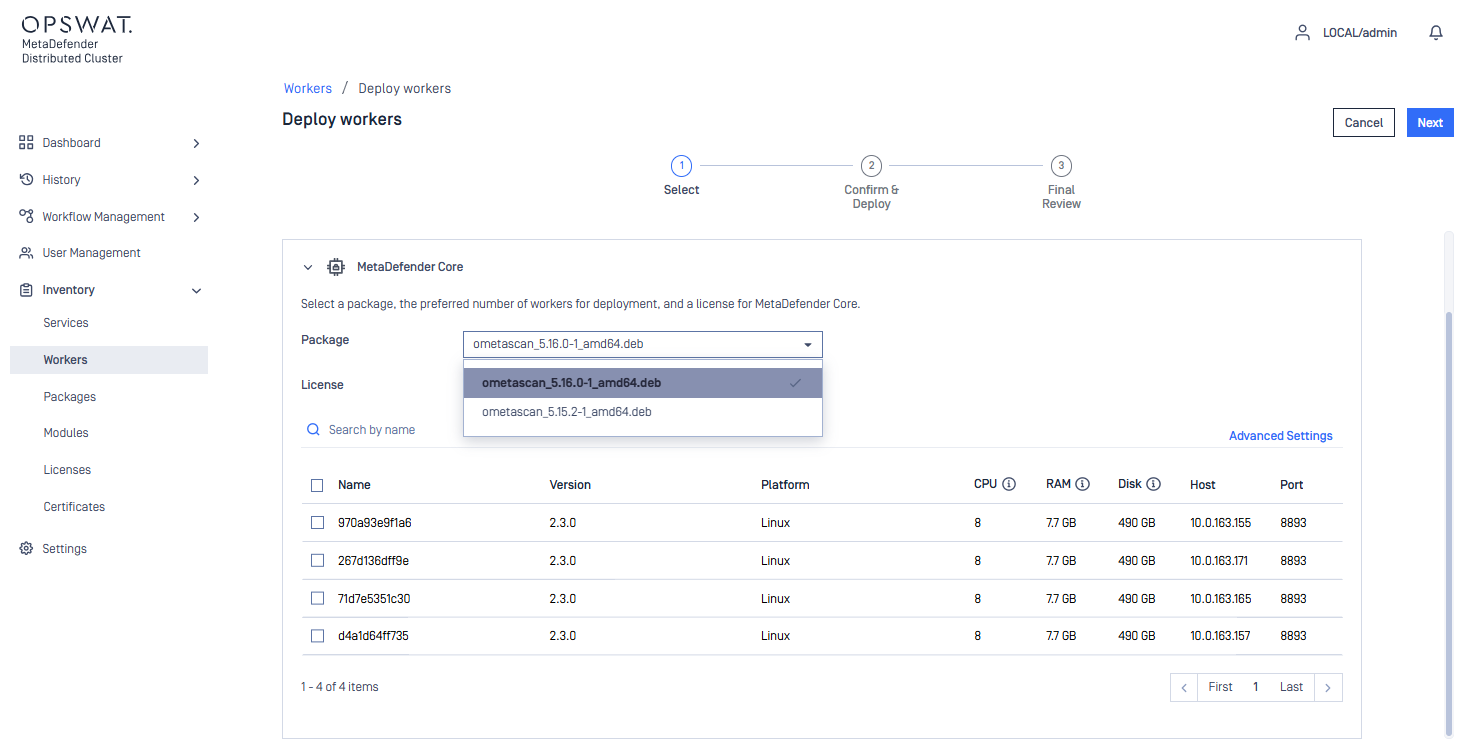Expand the Dashboard sidebar menu
Viewport: 1459px width, 746px height.
196,143
